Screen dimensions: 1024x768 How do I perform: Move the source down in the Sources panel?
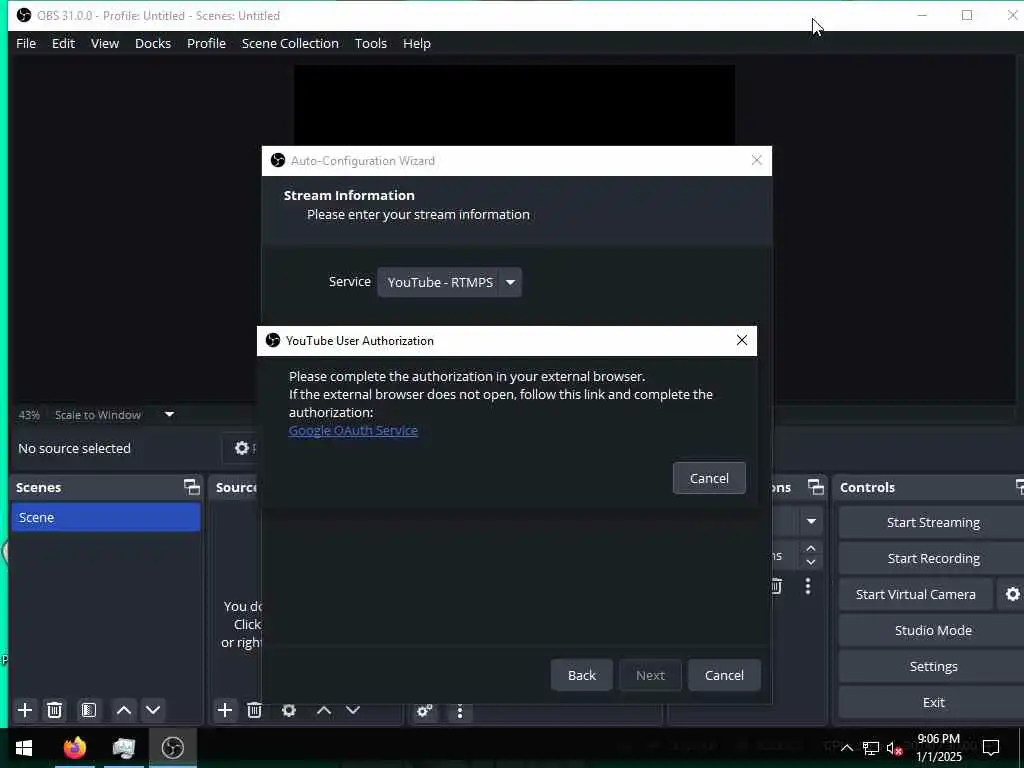pyautogui.click(x=353, y=710)
